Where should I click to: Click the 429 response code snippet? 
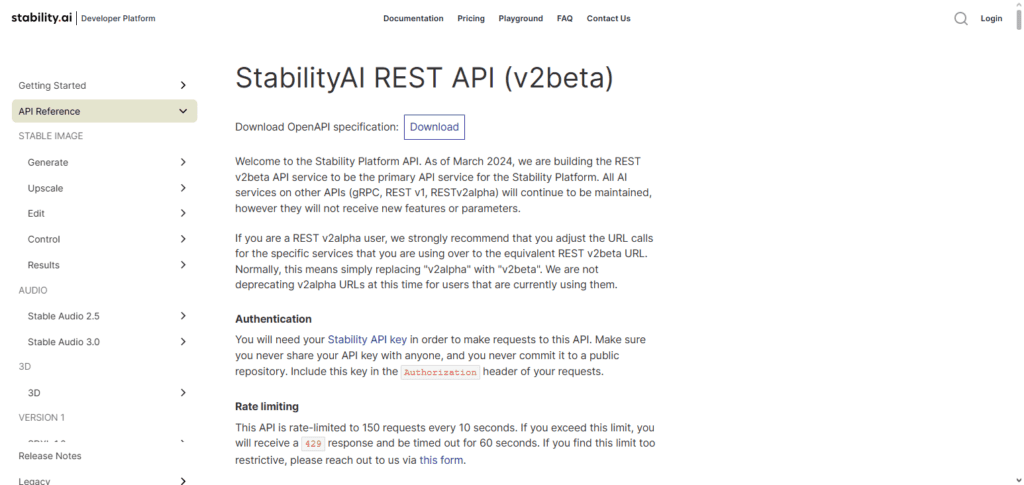313,444
